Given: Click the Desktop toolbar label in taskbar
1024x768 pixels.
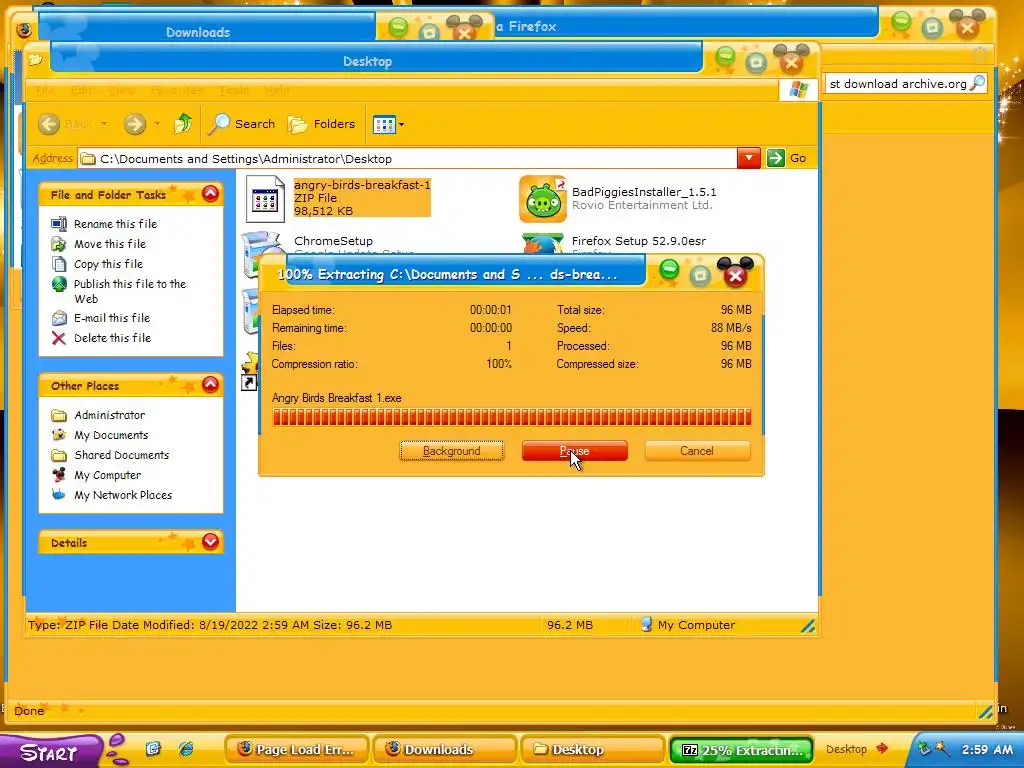Looking at the screenshot, I should pos(846,749).
